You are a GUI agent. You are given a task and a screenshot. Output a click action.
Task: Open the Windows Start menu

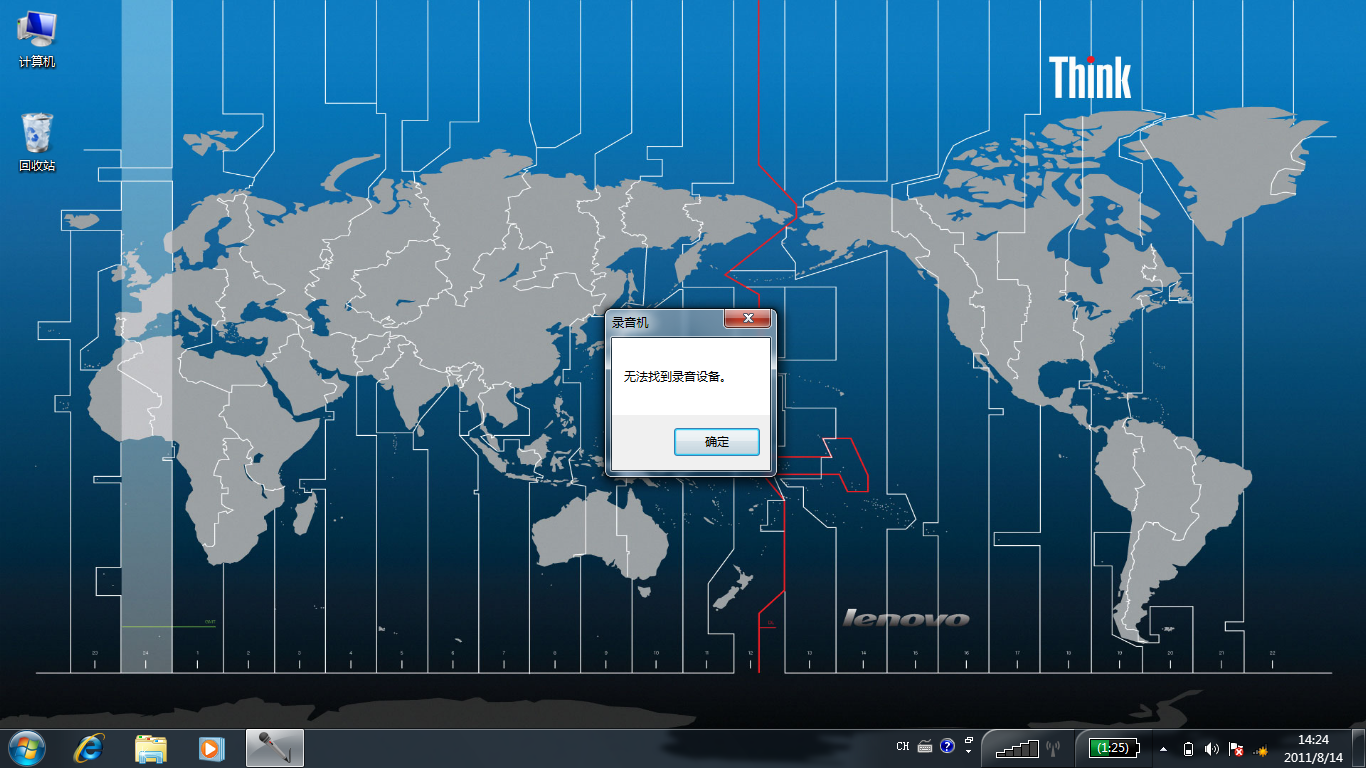[x=27, y=747]
